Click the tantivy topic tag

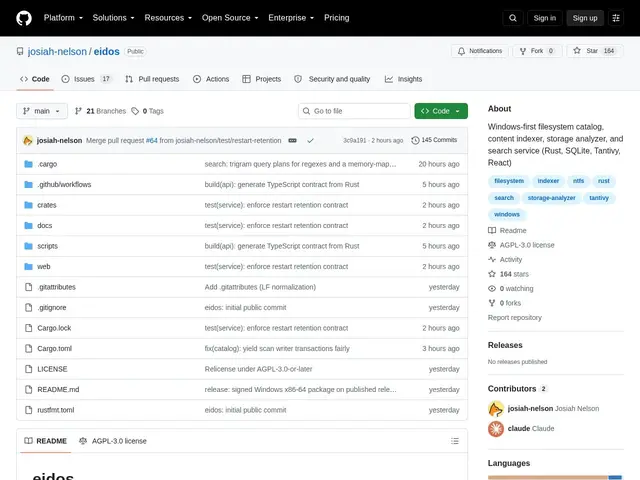(599, 198)
